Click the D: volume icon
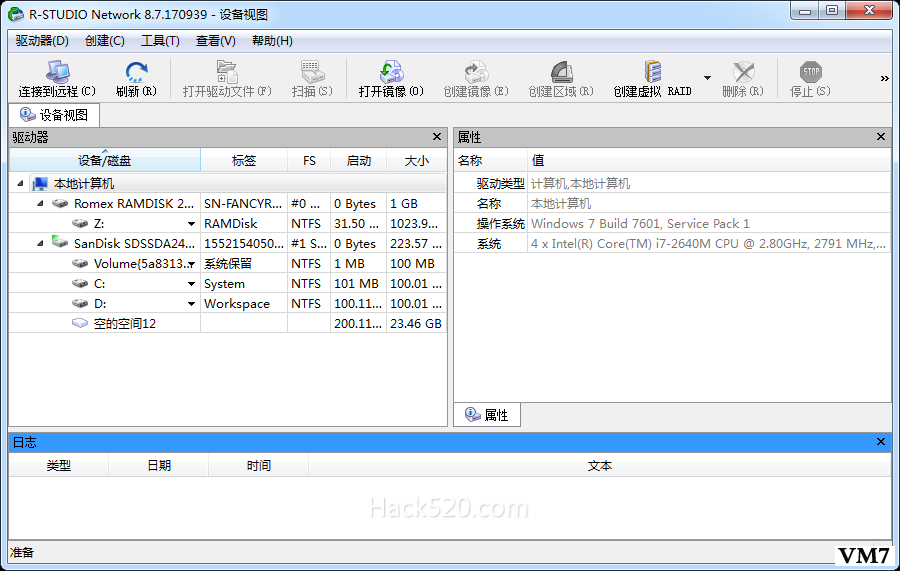Image resolution: width=900 pixels, height=571 pixels. coord(80,304)
